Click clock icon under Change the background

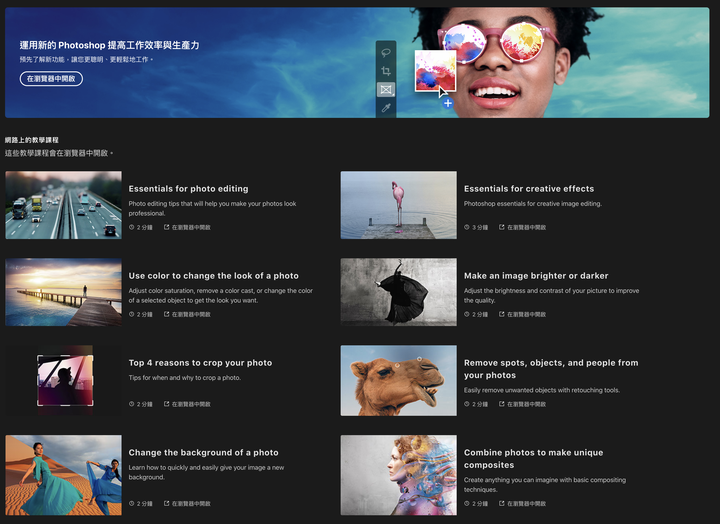click(131, 503)
